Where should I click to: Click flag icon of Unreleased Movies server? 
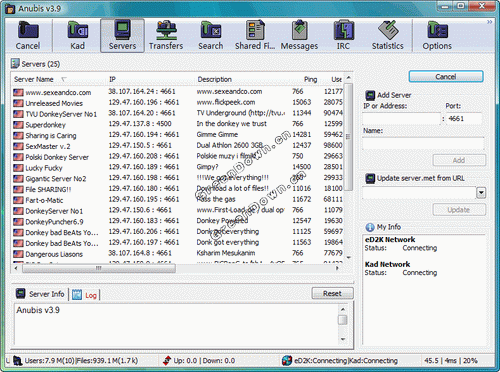point(18,103)
